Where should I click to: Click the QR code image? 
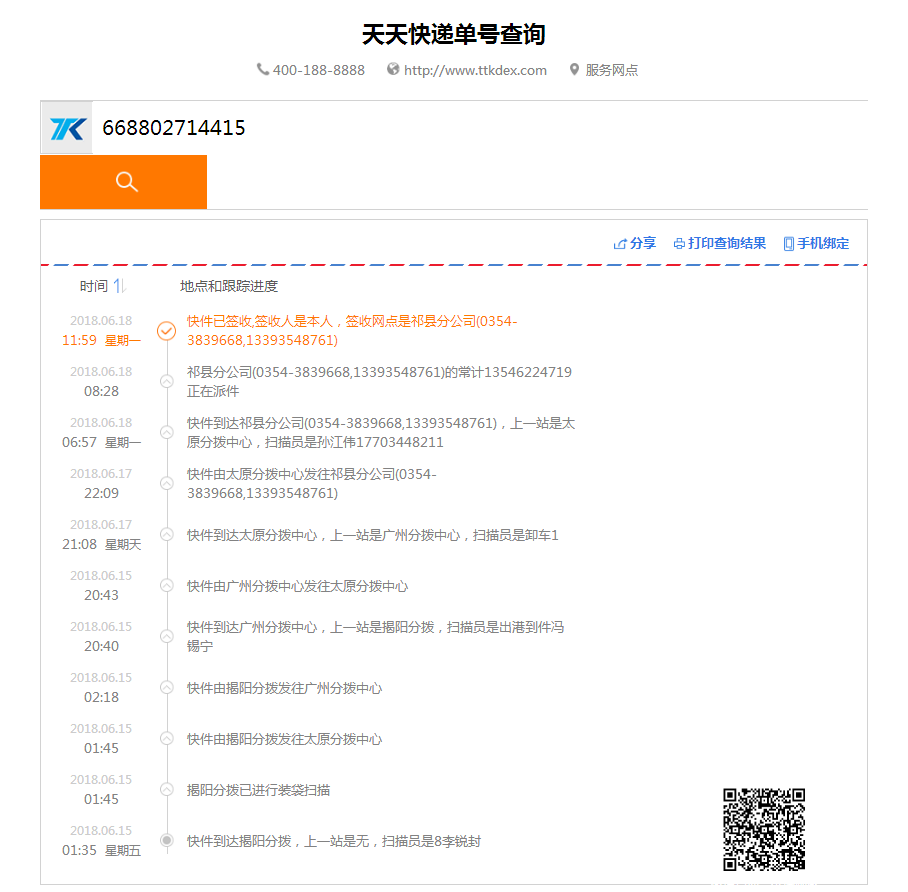[x=764, y=829]
